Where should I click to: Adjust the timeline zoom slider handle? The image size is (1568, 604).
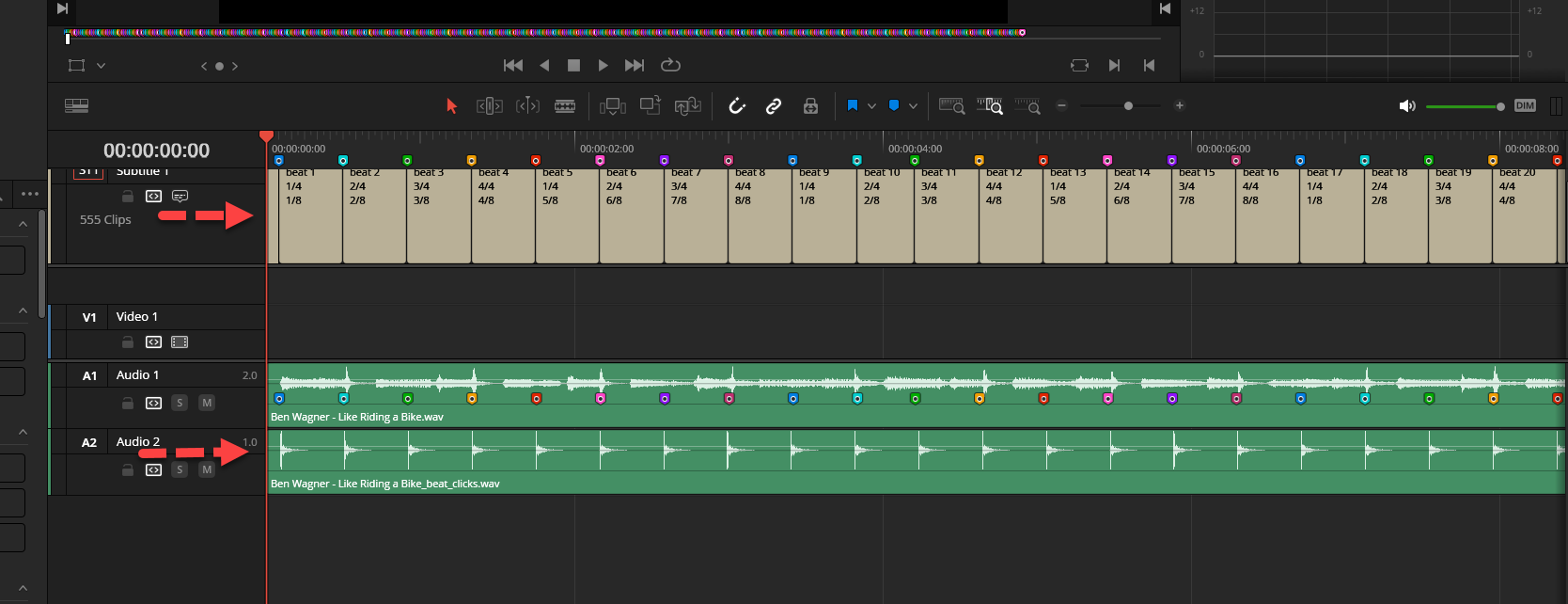(1128, 105)
